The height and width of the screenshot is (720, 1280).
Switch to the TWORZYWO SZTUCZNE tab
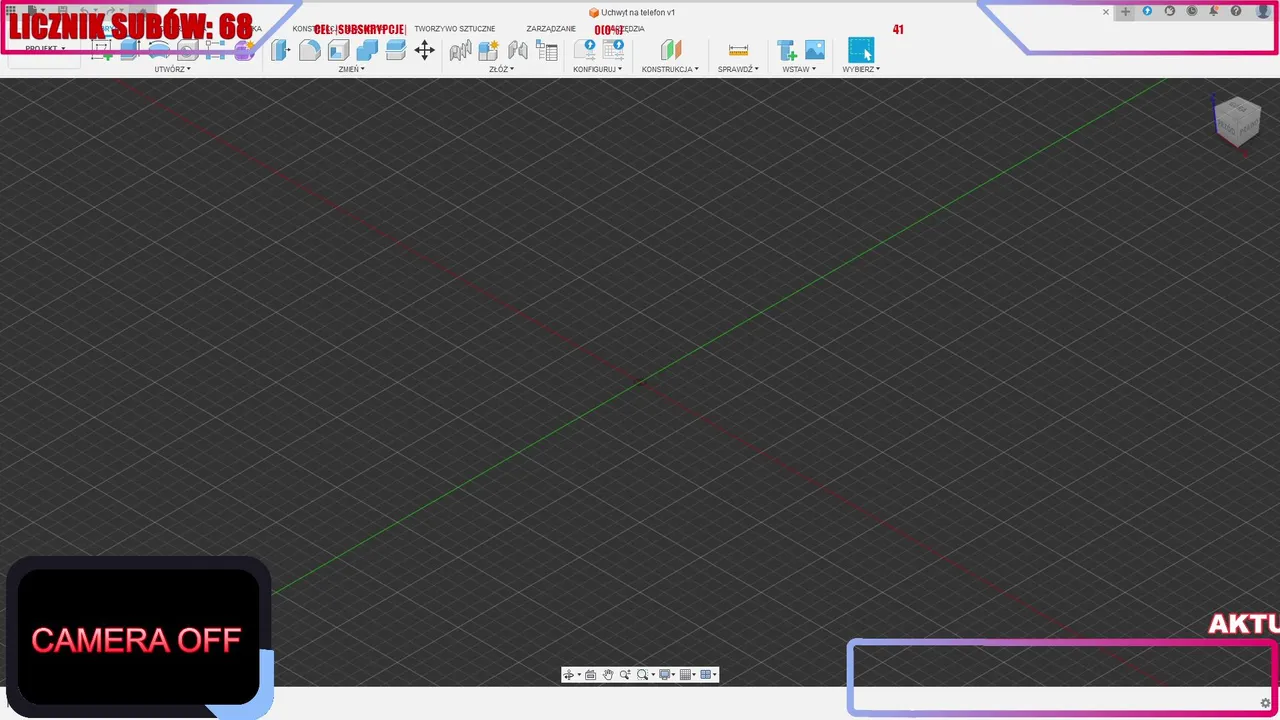(x=455, y=29)
